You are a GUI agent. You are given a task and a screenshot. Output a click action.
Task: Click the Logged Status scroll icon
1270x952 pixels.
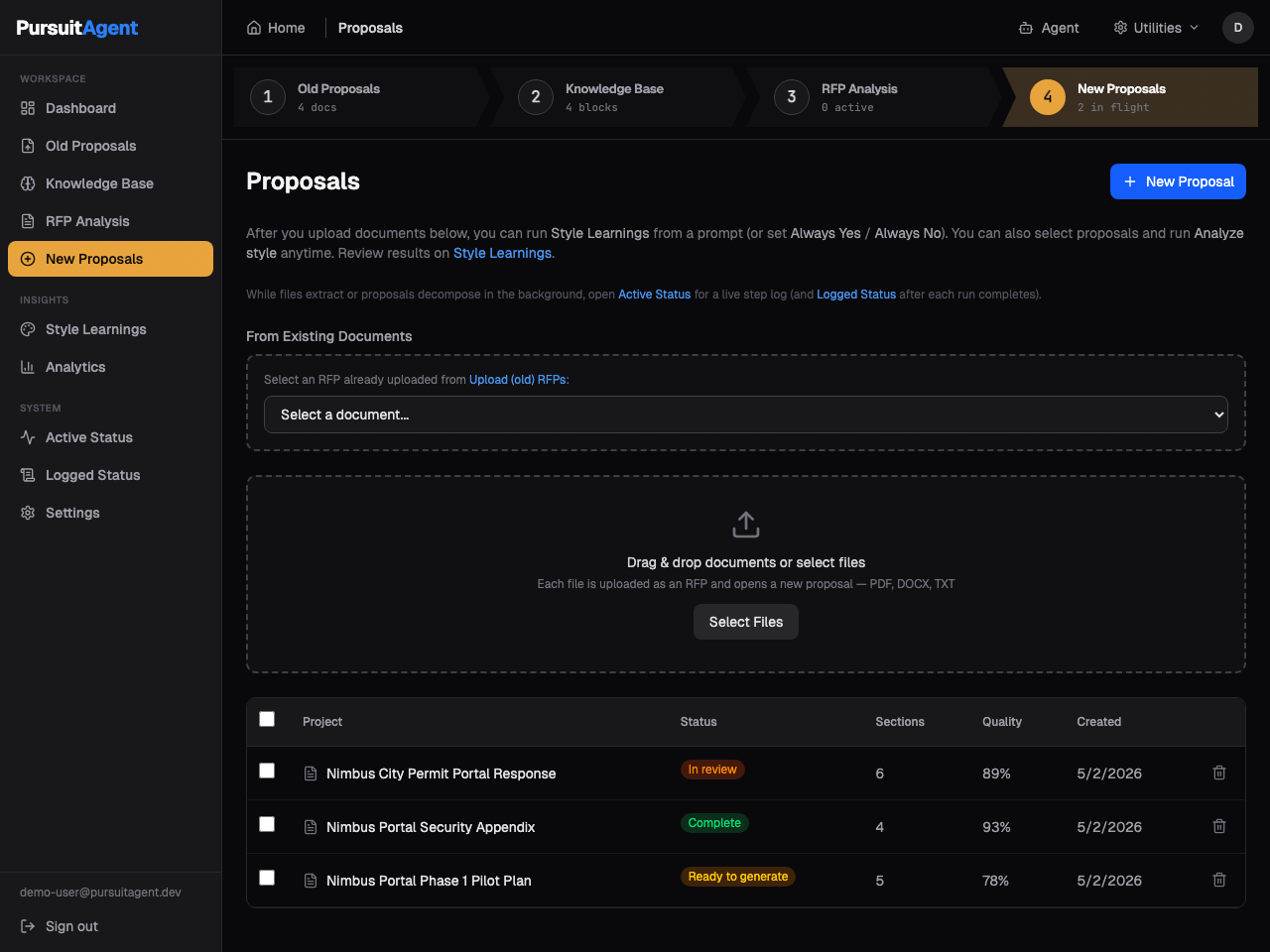coord(28,475)
